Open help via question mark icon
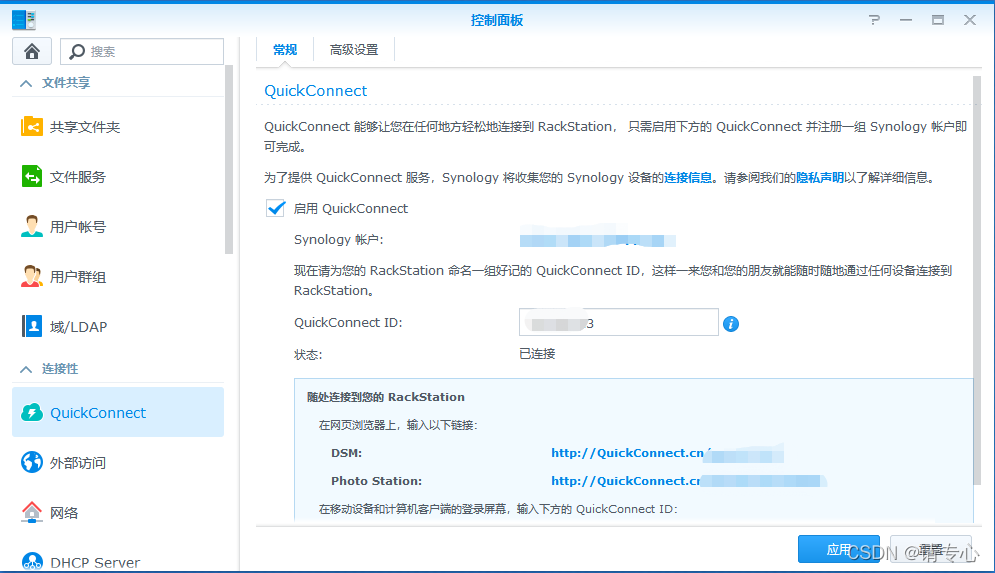 click(874, 20)
